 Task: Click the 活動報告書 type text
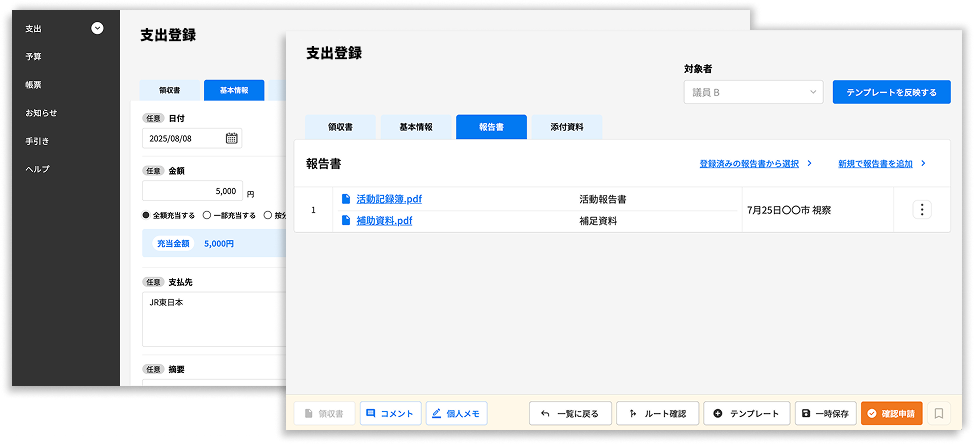coord(603,199)
